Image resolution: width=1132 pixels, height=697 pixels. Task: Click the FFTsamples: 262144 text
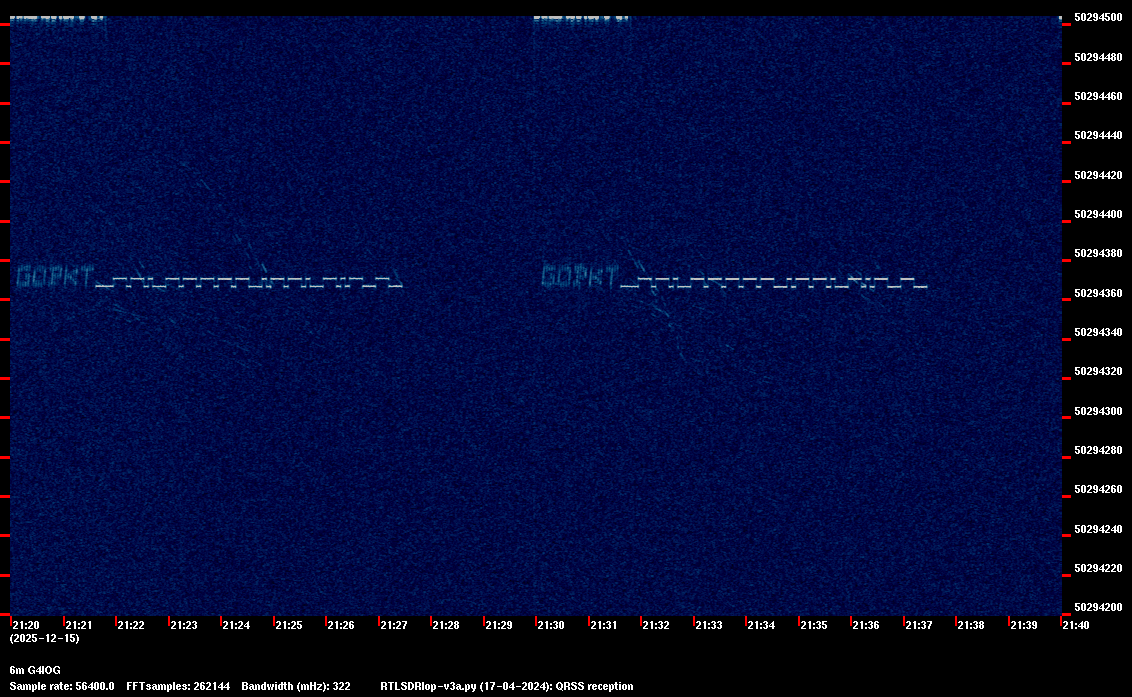click(178, 686)
